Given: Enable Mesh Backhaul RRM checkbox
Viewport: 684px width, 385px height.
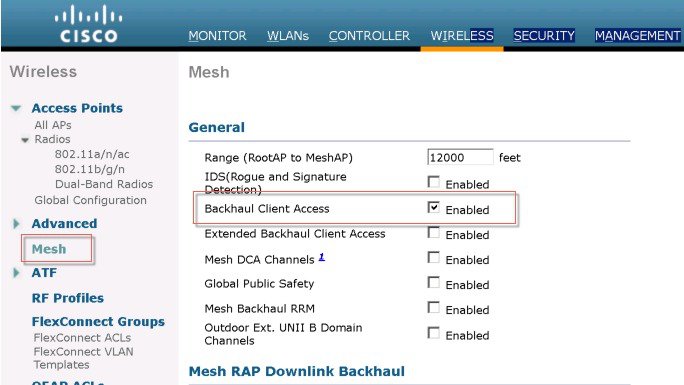Looking at the screenshot, I should pos(433,307).
